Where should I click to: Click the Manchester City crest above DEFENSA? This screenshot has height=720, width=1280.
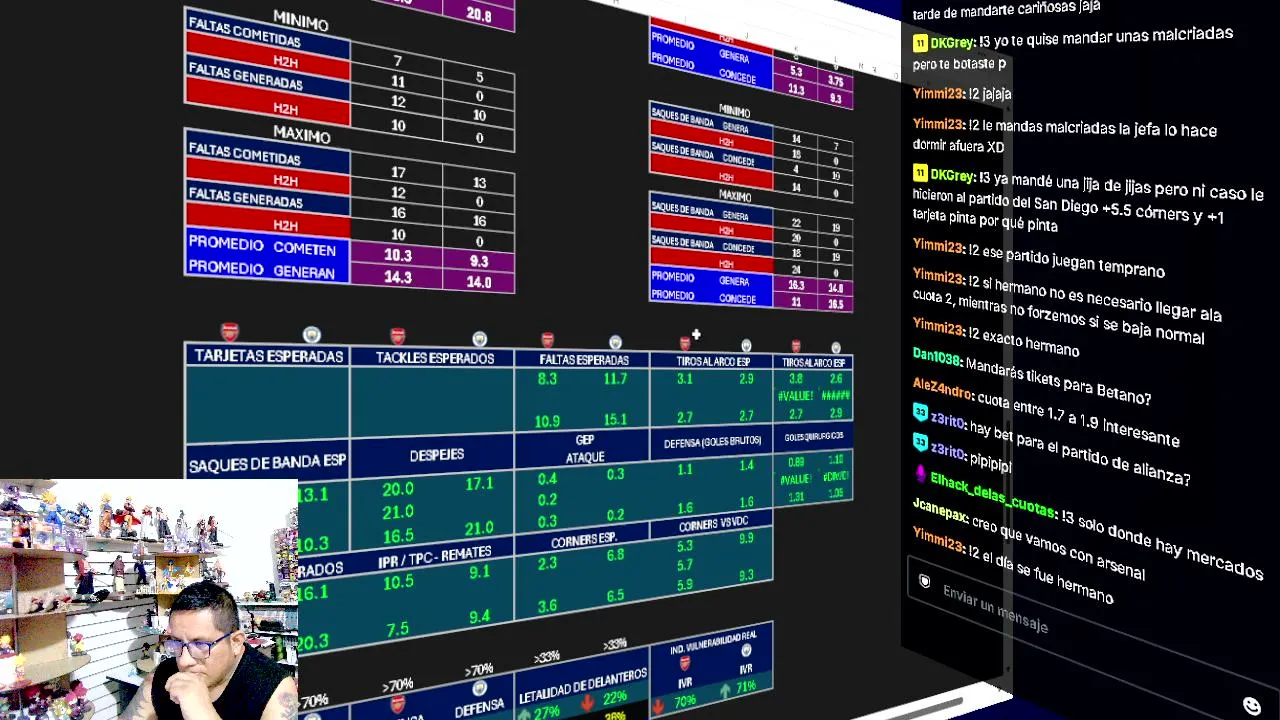[479, 688]
